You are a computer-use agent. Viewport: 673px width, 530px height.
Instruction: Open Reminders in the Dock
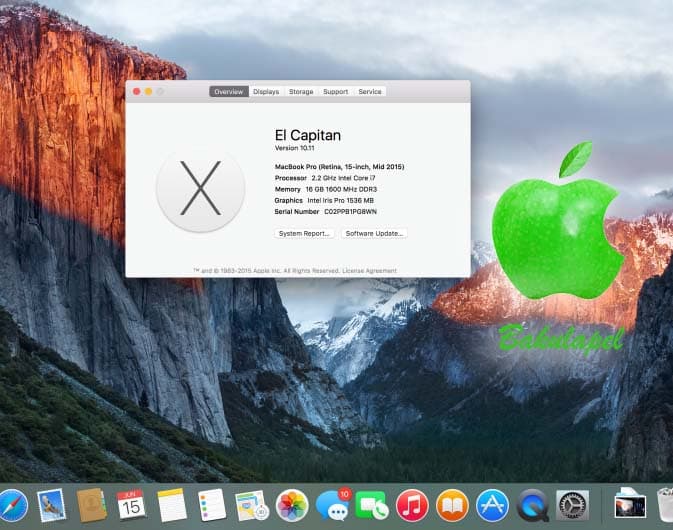212,505
